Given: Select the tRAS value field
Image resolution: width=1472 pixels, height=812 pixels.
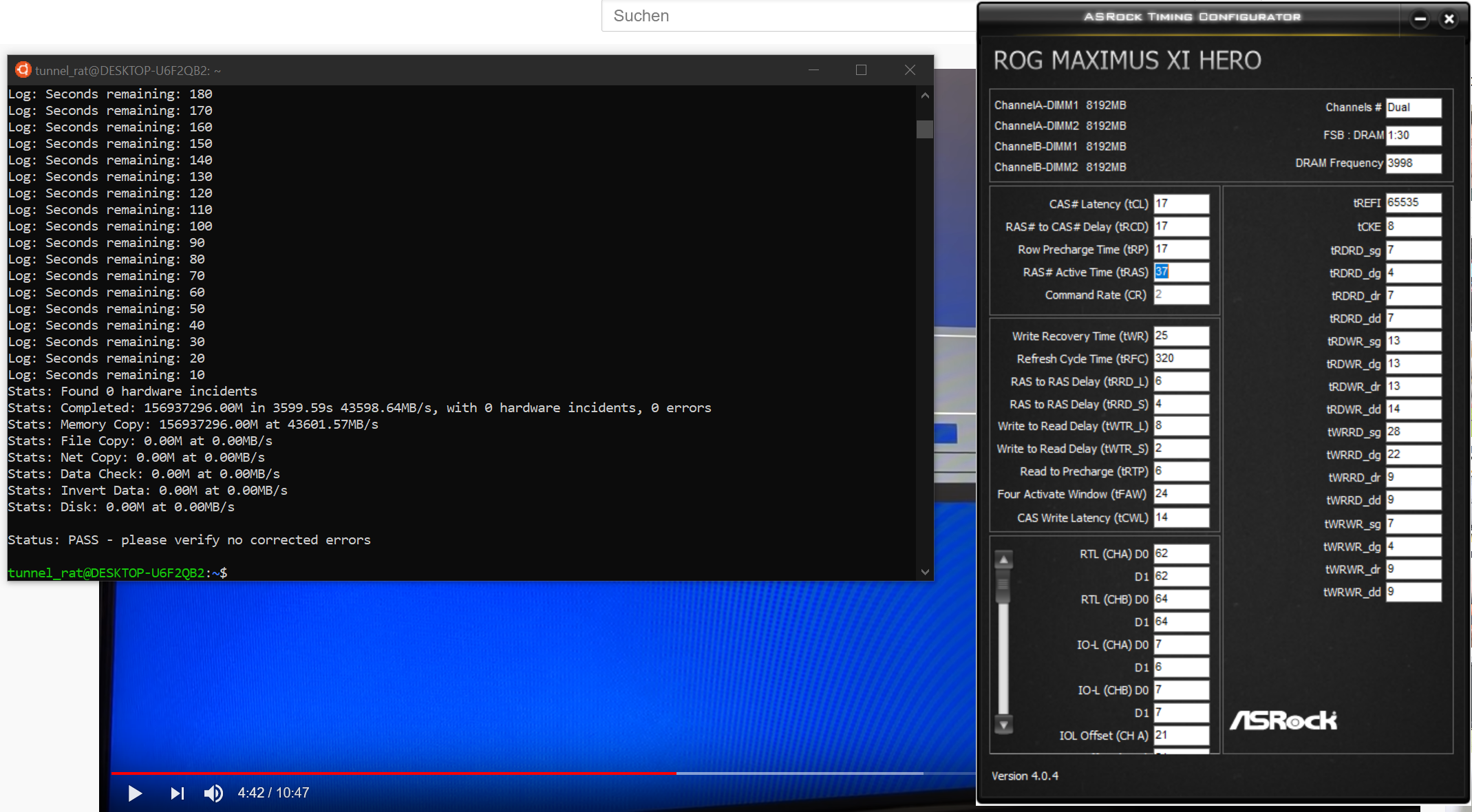Looking at the screenshot, I should (1180, 272).
